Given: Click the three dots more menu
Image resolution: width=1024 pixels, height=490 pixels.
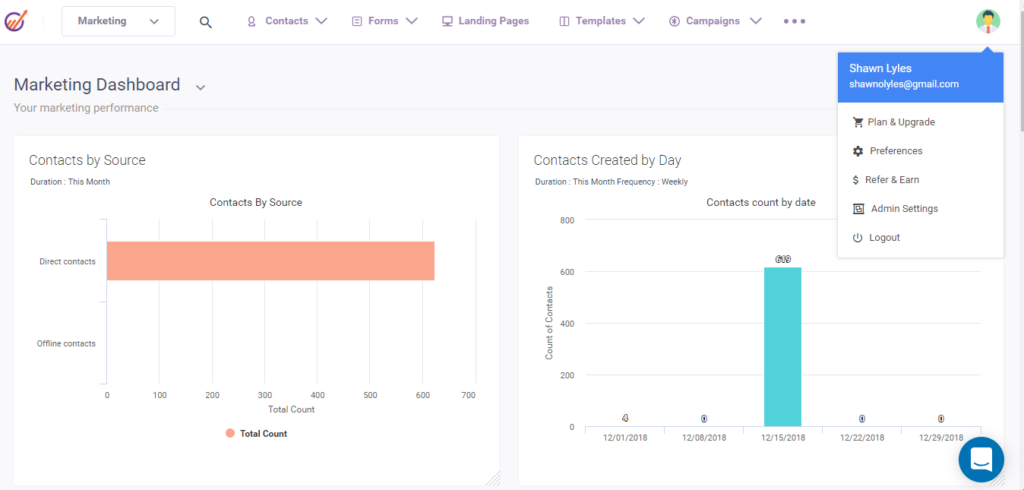Looking at the screenshot, I should [x=794, y=21].
